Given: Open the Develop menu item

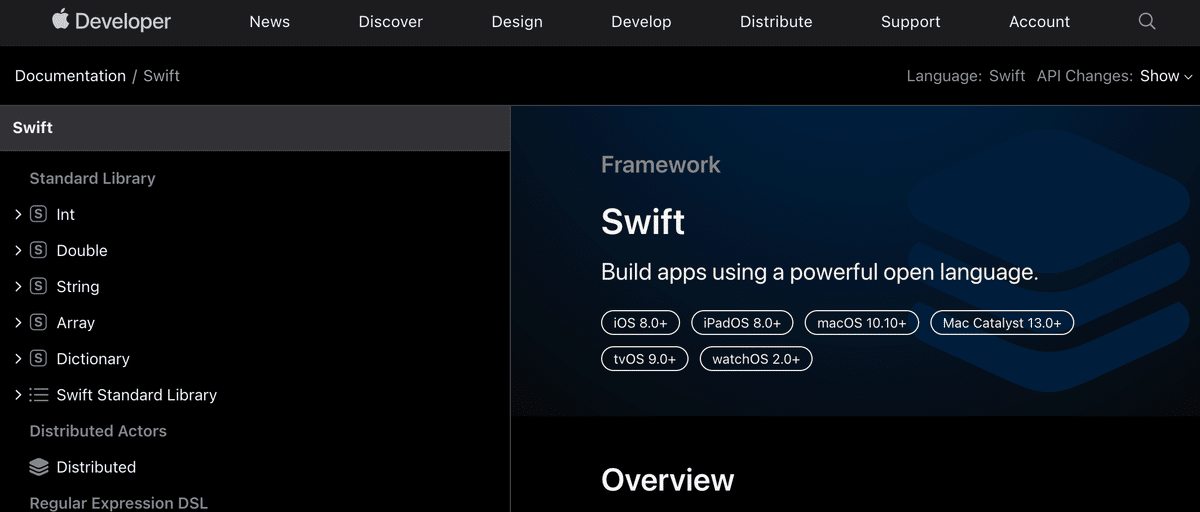Looking at the screenshot, I should click(641, 21).
